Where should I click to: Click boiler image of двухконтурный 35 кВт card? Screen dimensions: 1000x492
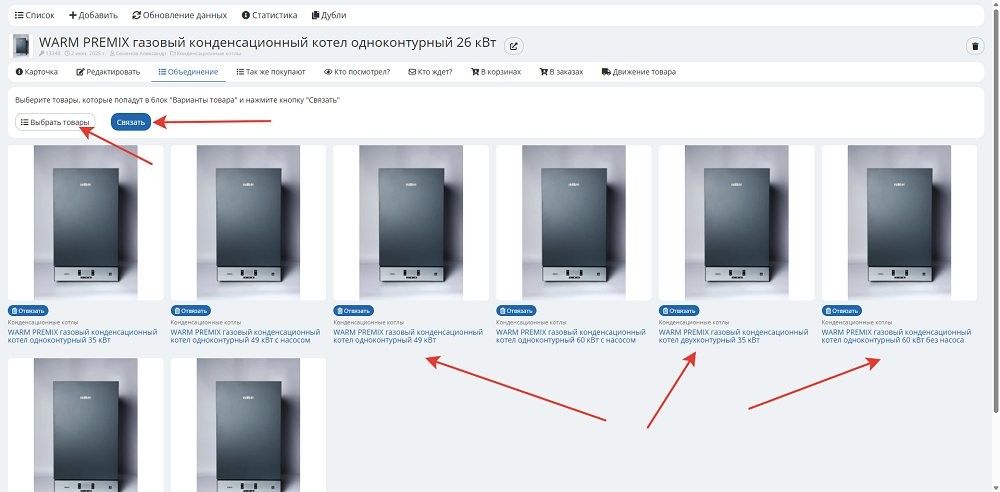pyautogui.click(x=737, y=223)
